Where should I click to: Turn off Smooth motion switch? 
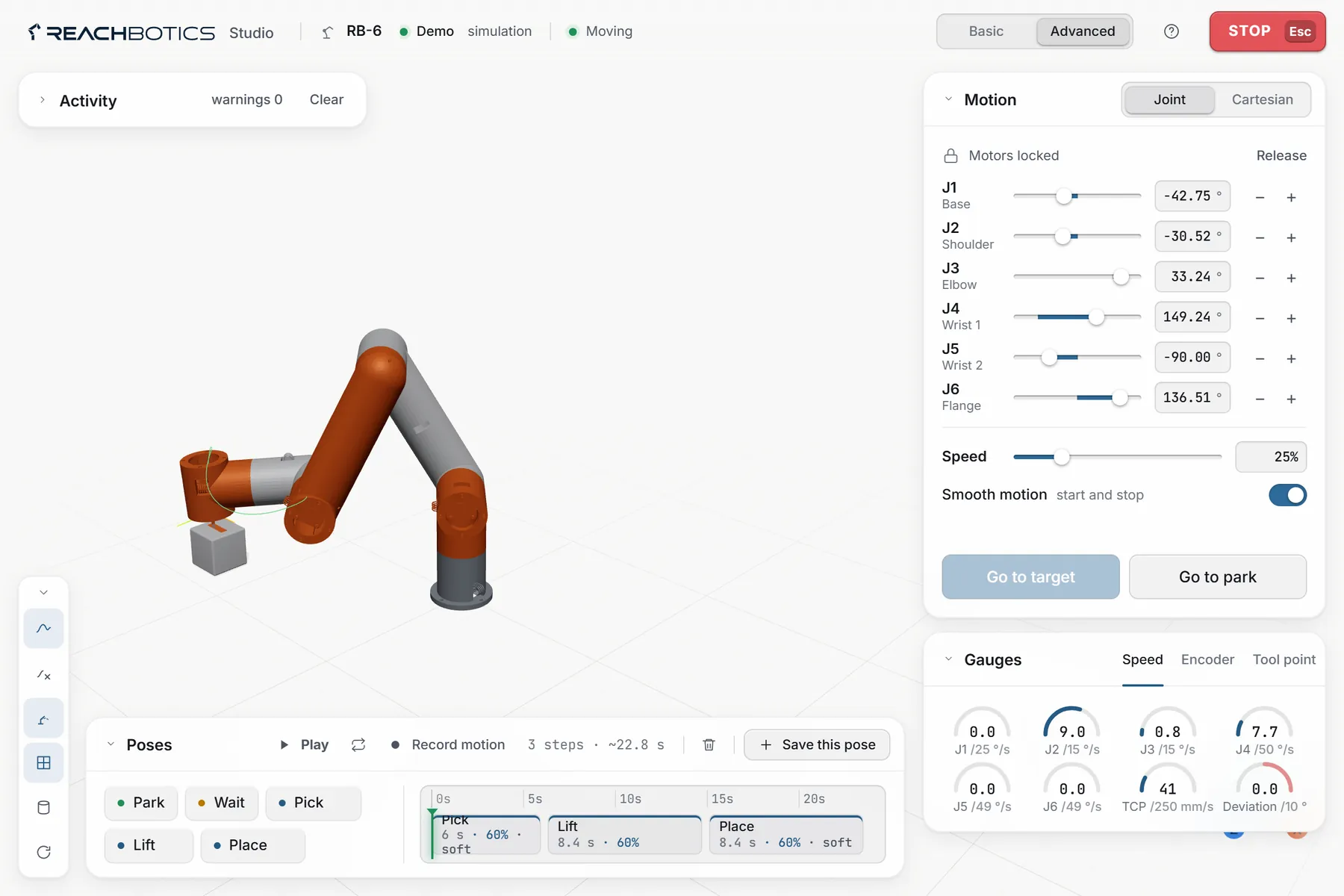pos(1287,495)
